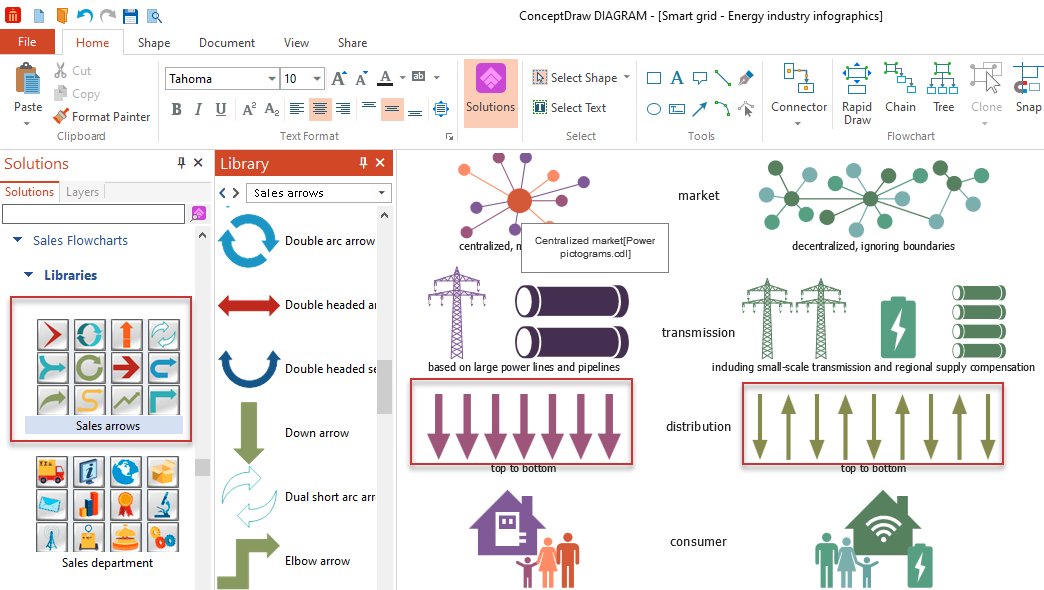
Task: Select the Edit Points cursor tool
Action: coord(746,109)
